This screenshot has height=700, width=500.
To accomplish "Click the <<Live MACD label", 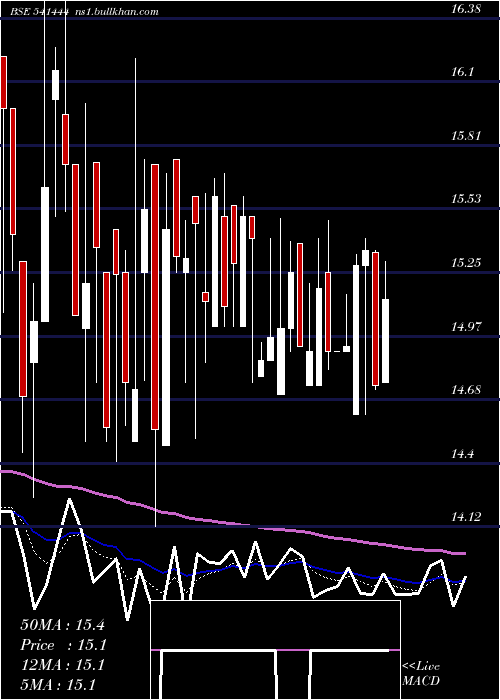I will (421, 673).
